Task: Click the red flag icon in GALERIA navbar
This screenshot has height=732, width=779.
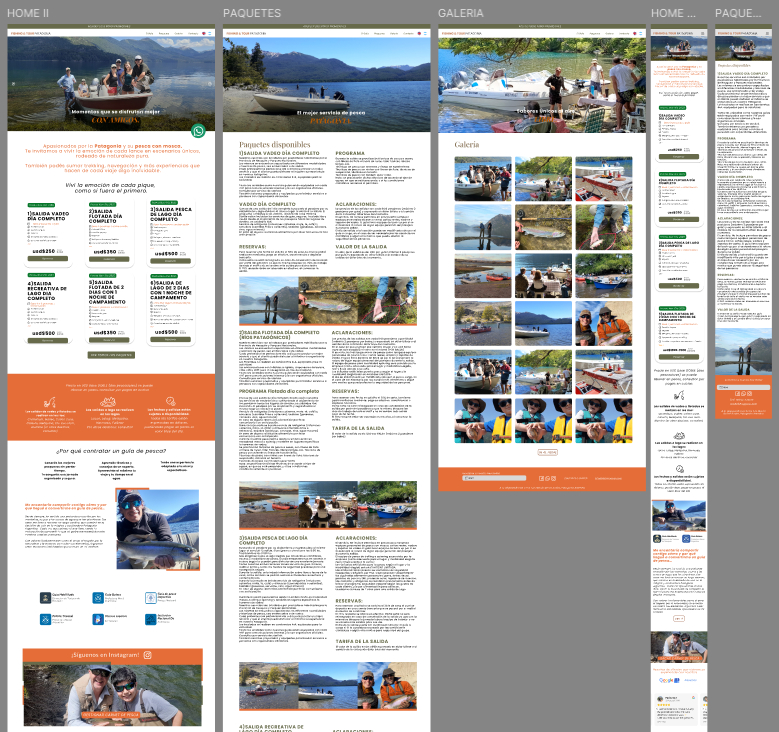Action: pyautogui.click(x=635, y=33)
